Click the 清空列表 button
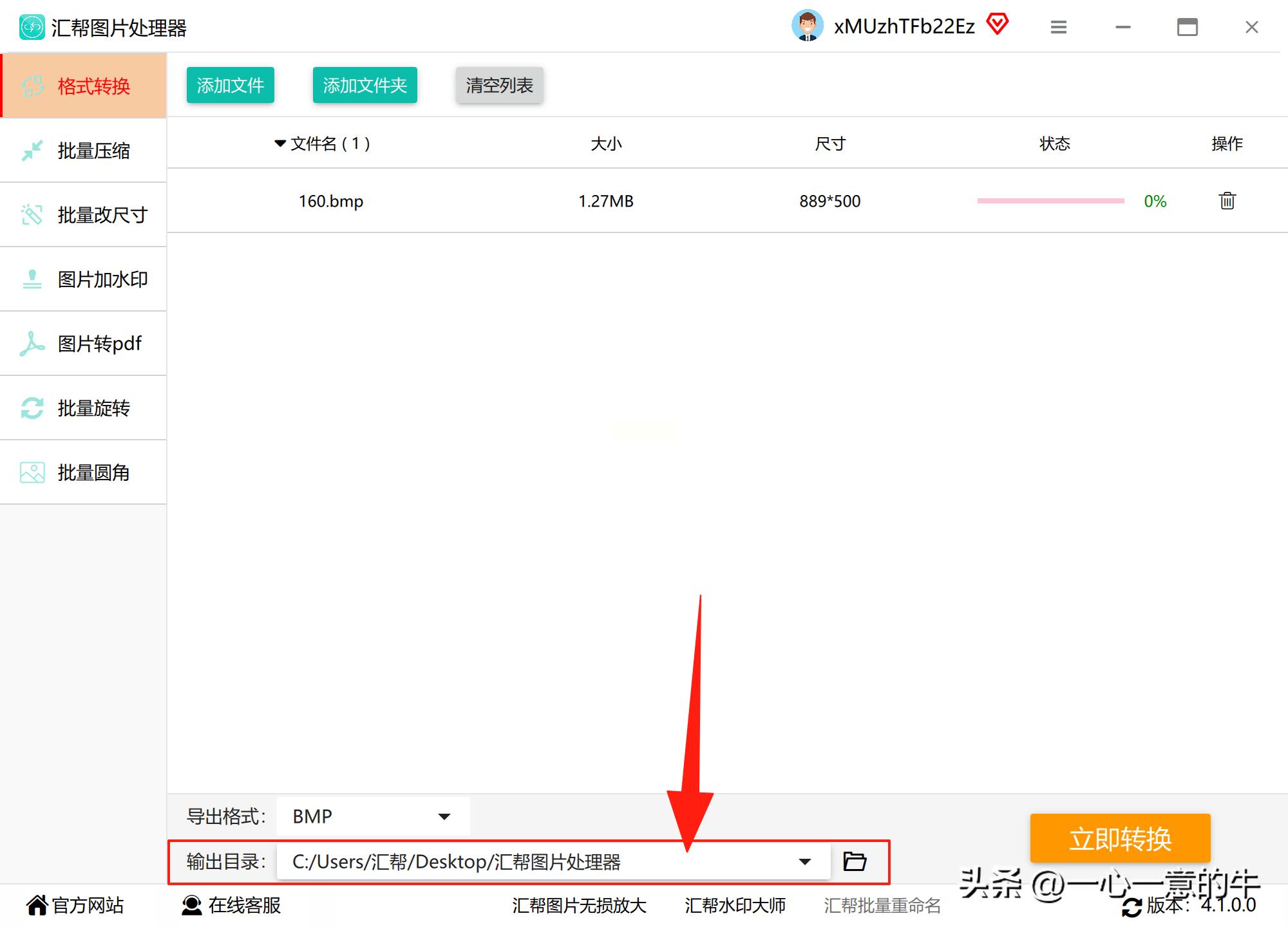Screen dimensions: 1288x927 coord(499,85)
